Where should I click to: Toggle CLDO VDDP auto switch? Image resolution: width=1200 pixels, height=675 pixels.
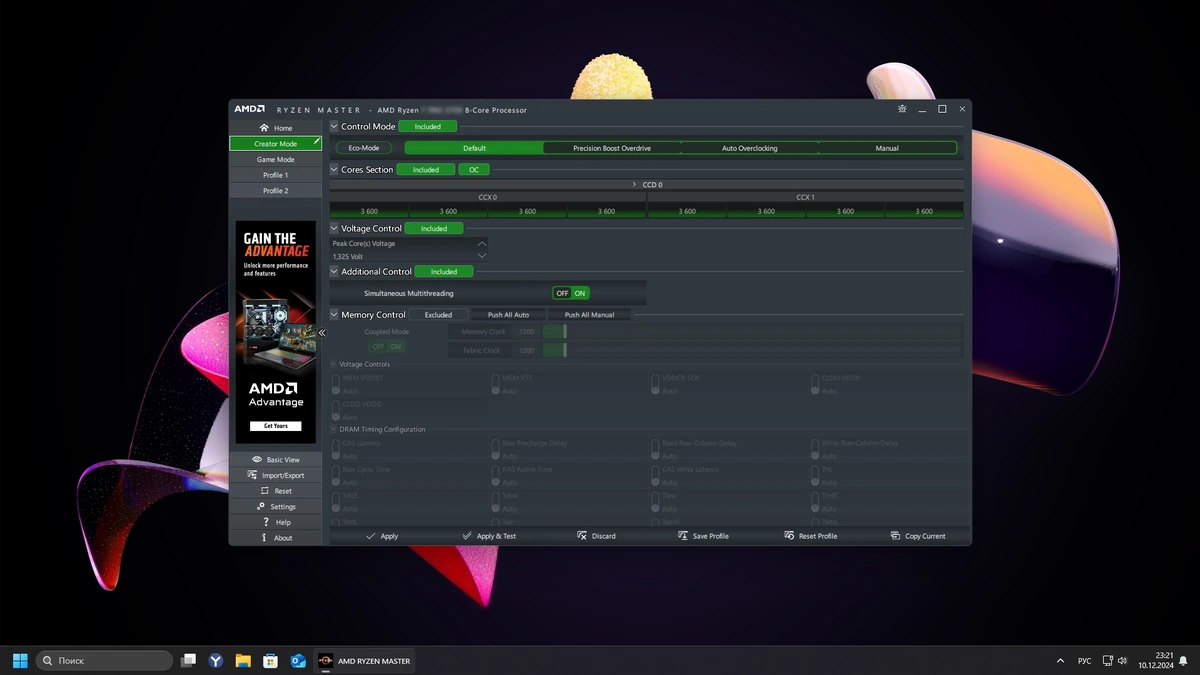pyautogui.click(x=815, y=384)
